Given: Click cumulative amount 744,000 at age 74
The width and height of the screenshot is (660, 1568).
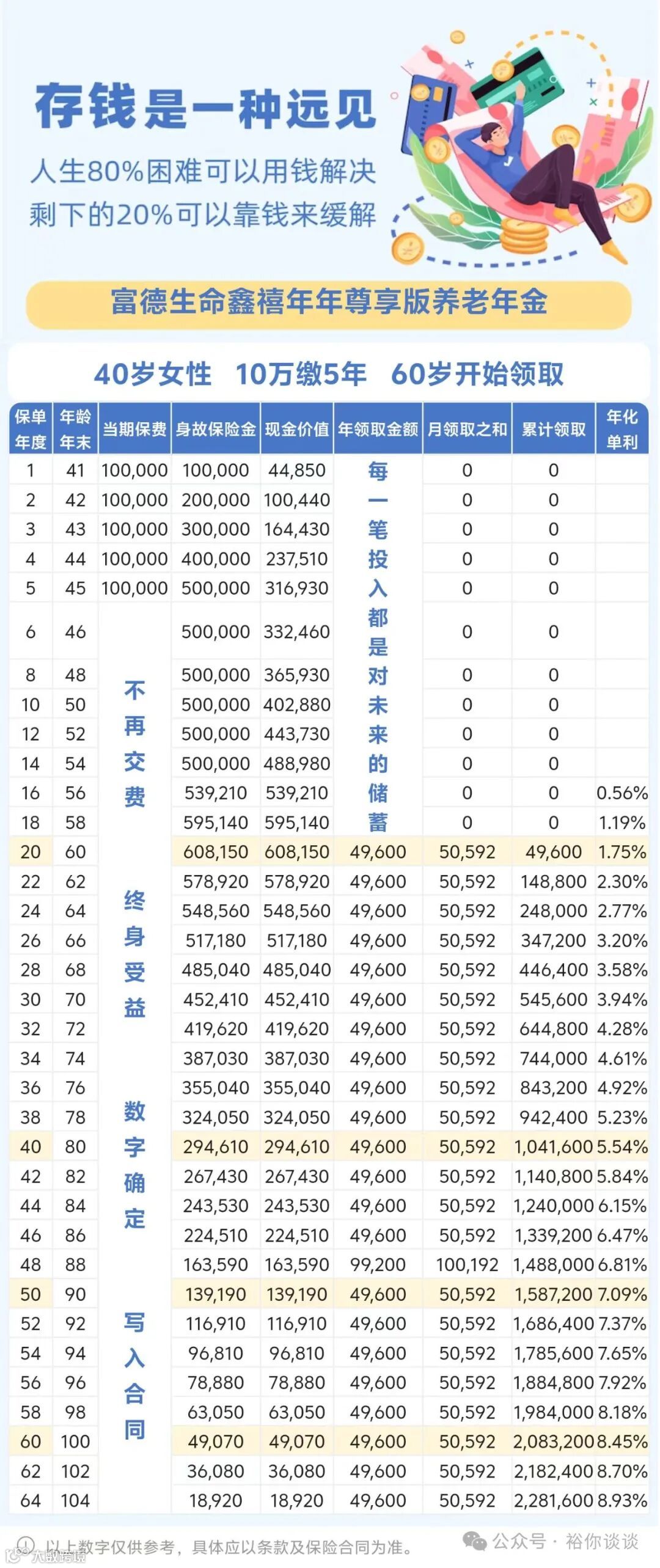Looking at the screenshot, I should pos(554,1058).
